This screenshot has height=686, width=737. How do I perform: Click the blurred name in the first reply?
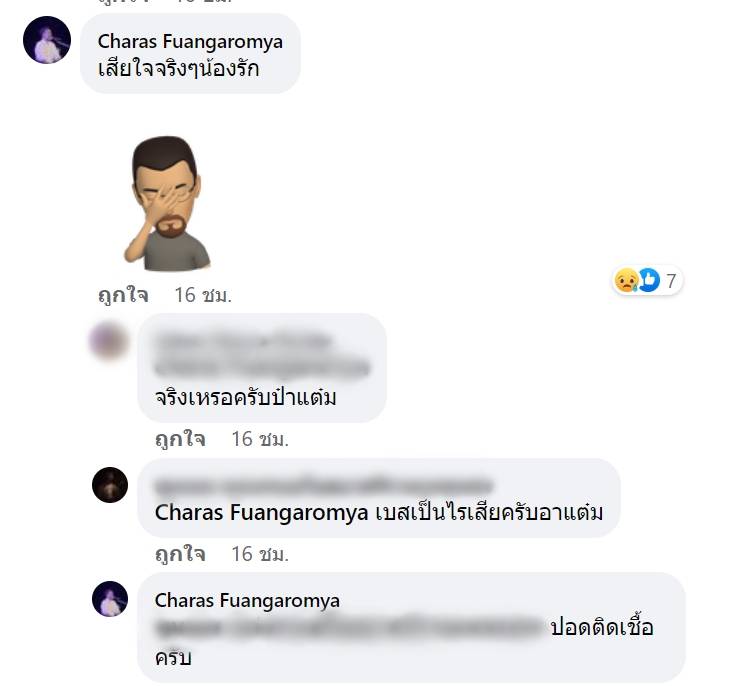coord(244,341)
